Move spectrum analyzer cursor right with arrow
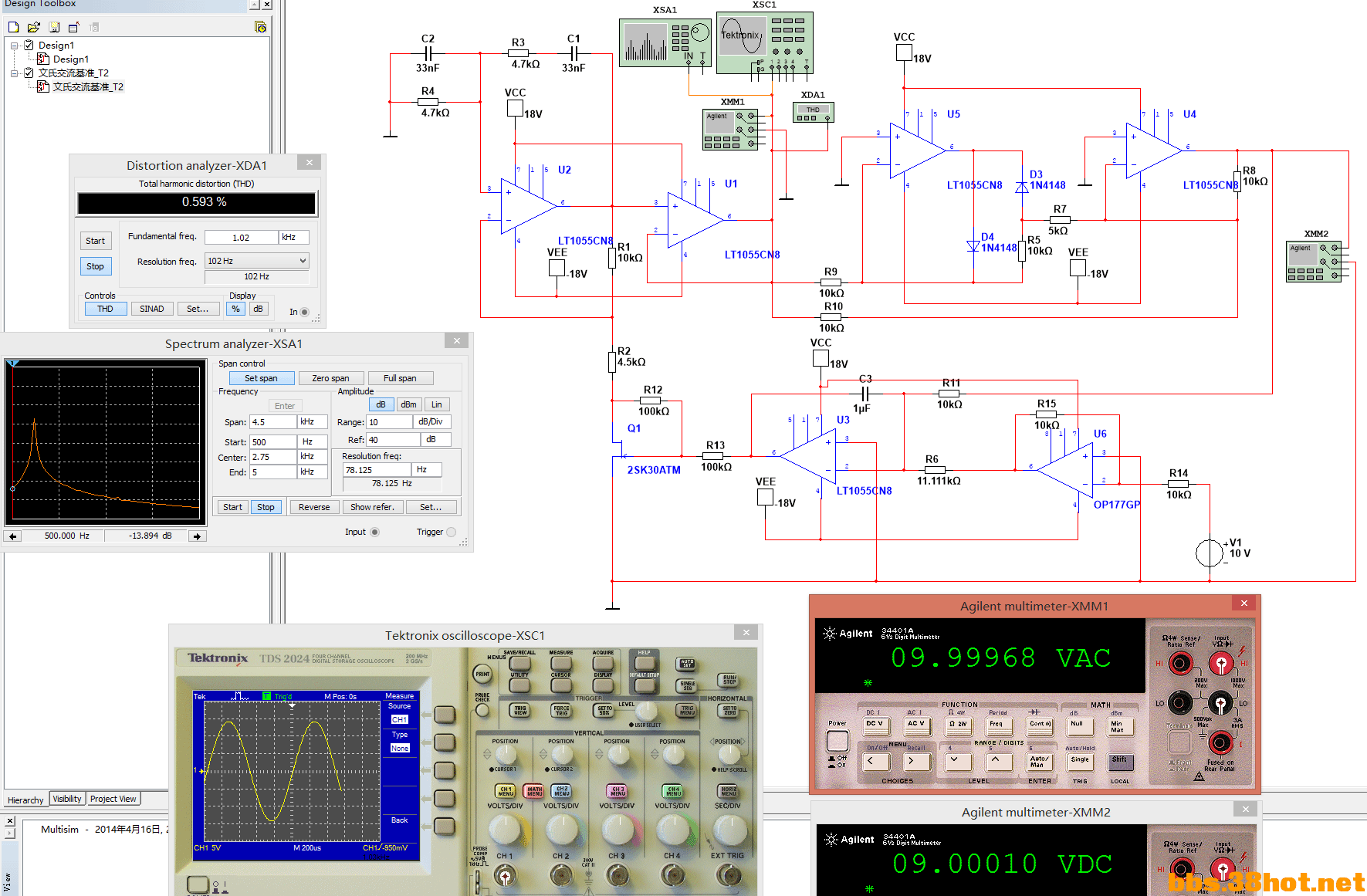The height and width of the screenshot is (896, 1367). click(198, 536)
